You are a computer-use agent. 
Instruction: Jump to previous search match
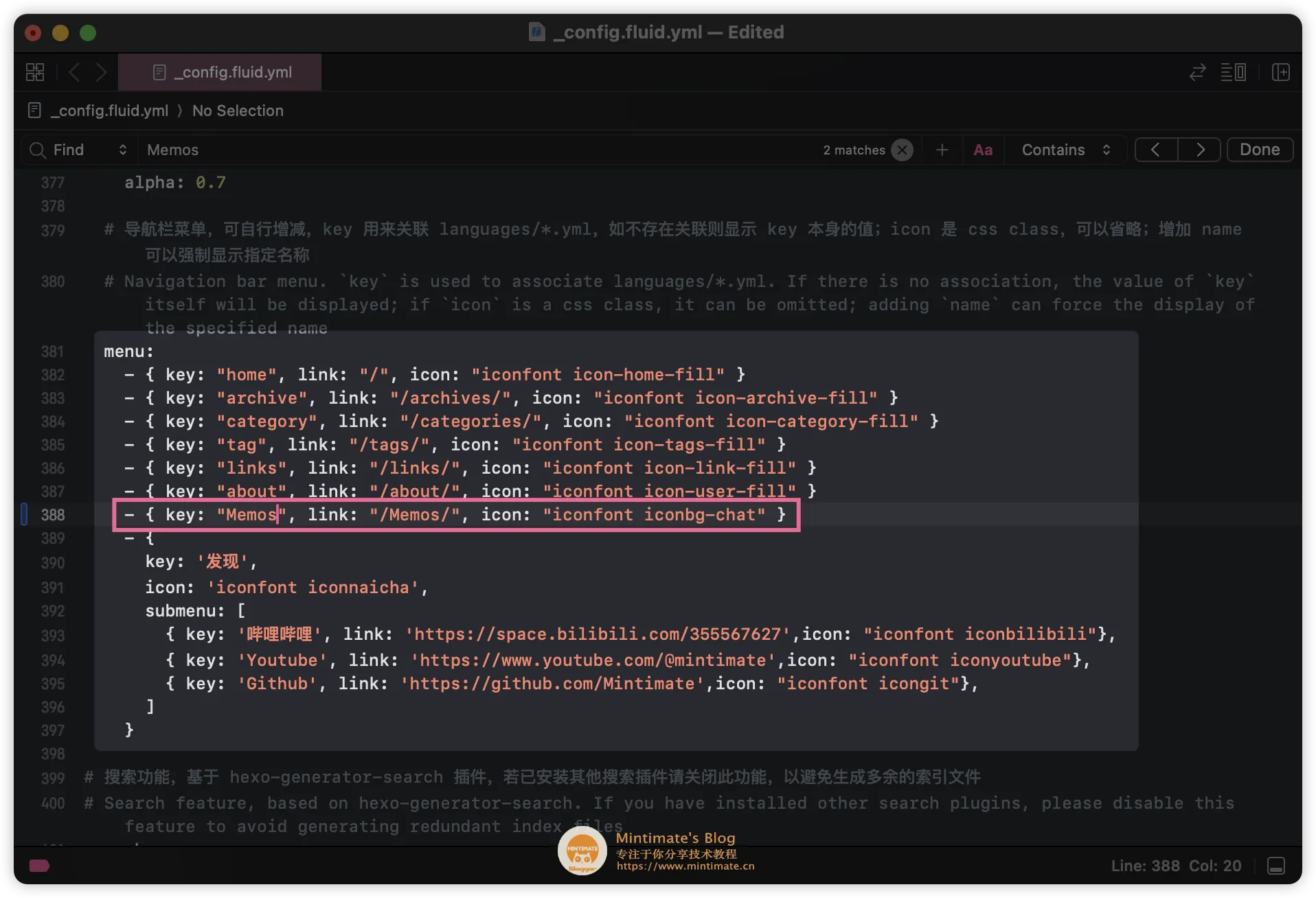1156,150
